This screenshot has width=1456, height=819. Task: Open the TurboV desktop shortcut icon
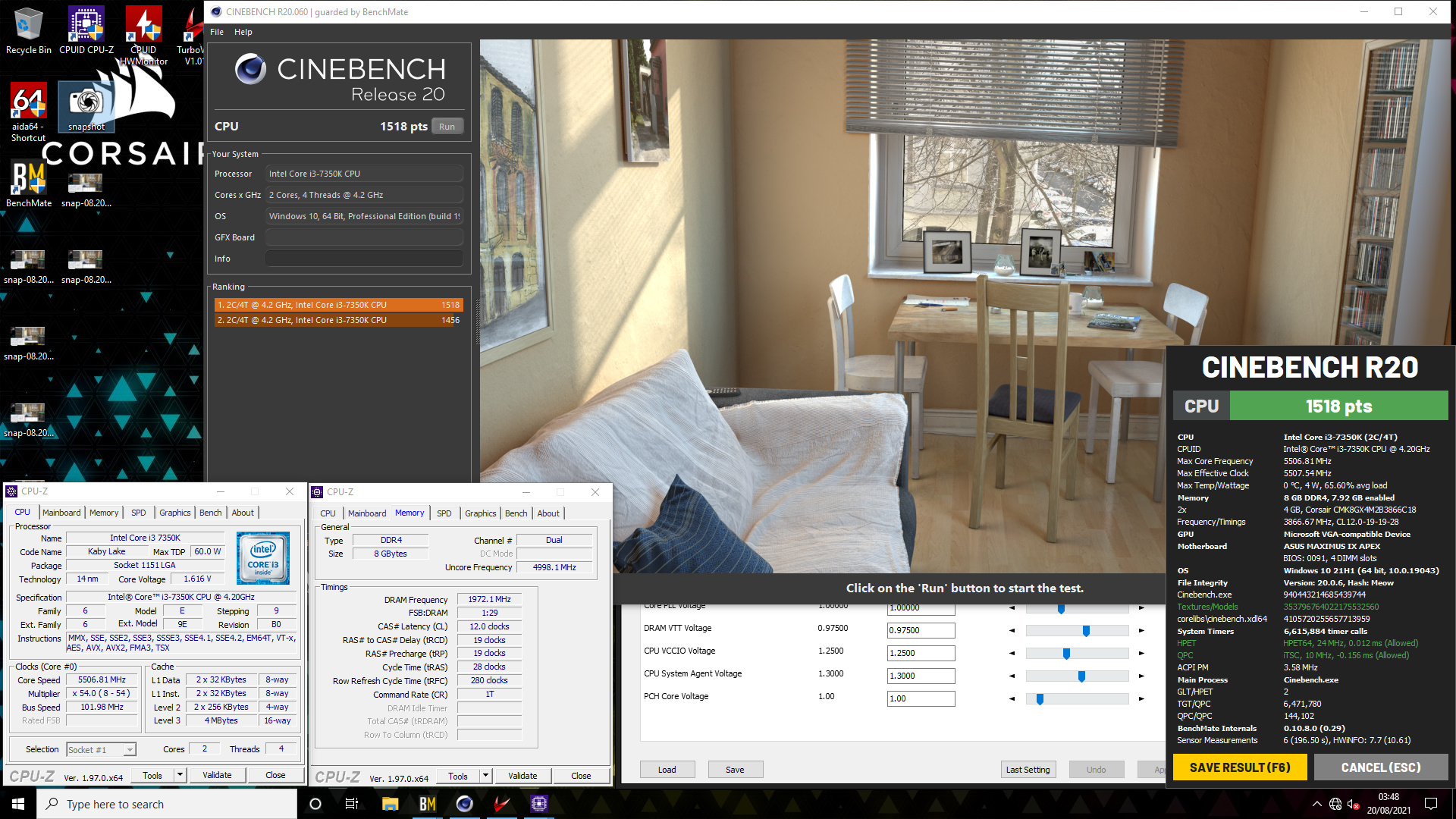pyautogui.click(x=192, y=34)
